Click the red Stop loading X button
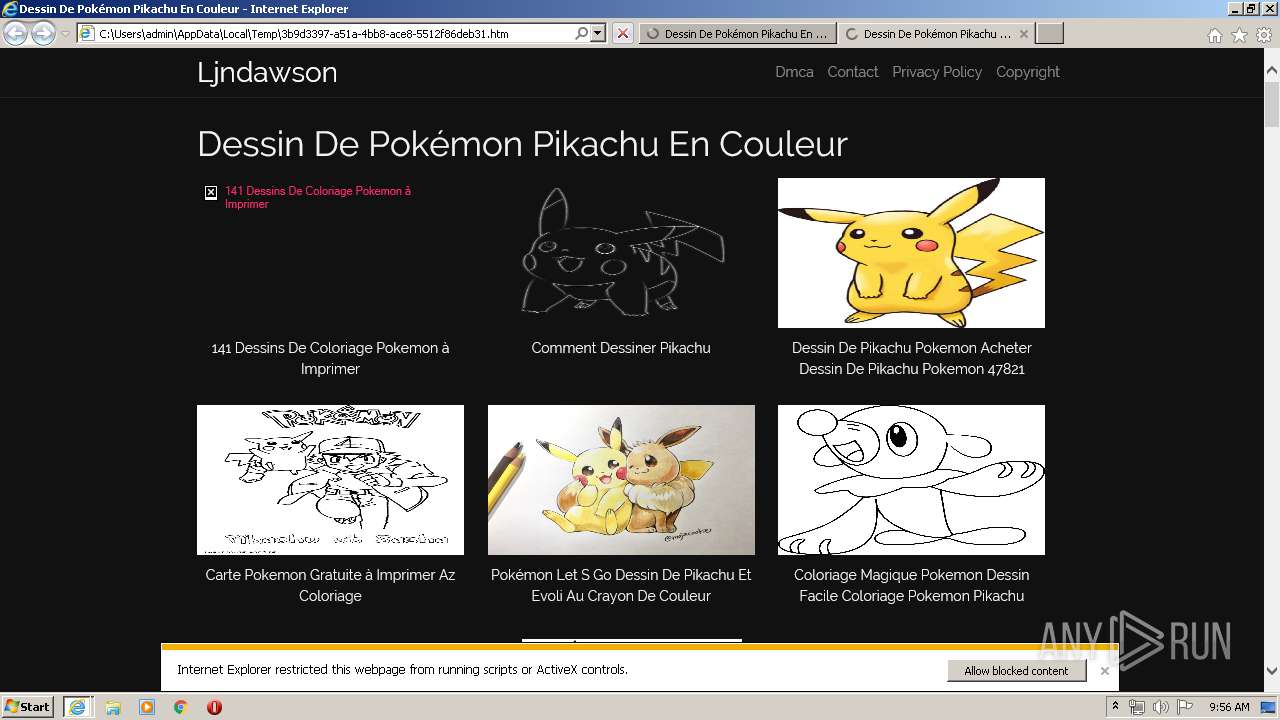This screenshot has height=720, width=1280. (x=623, y=33)
